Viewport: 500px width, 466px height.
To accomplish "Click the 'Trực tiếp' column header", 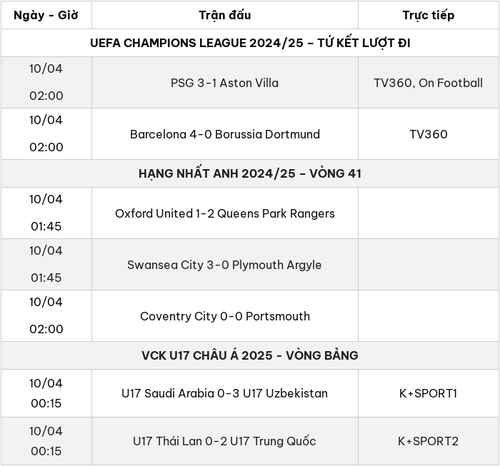I will pos(428,15).
